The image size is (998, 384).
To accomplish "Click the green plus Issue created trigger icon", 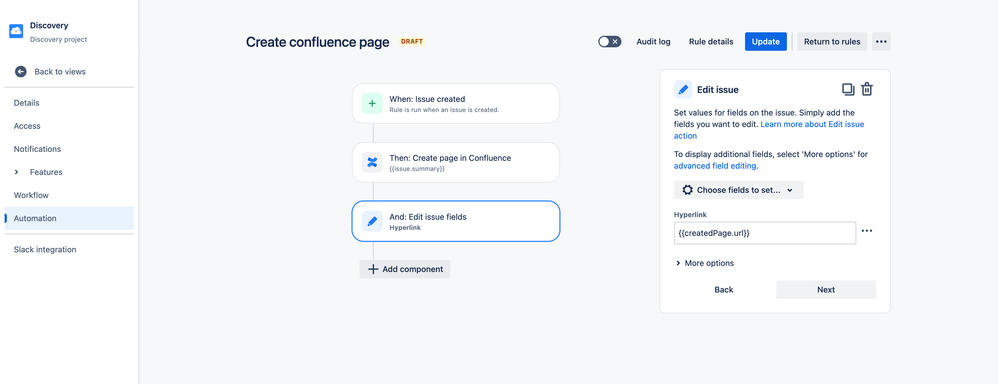I will pyautogui.click(x=372, y=103).
